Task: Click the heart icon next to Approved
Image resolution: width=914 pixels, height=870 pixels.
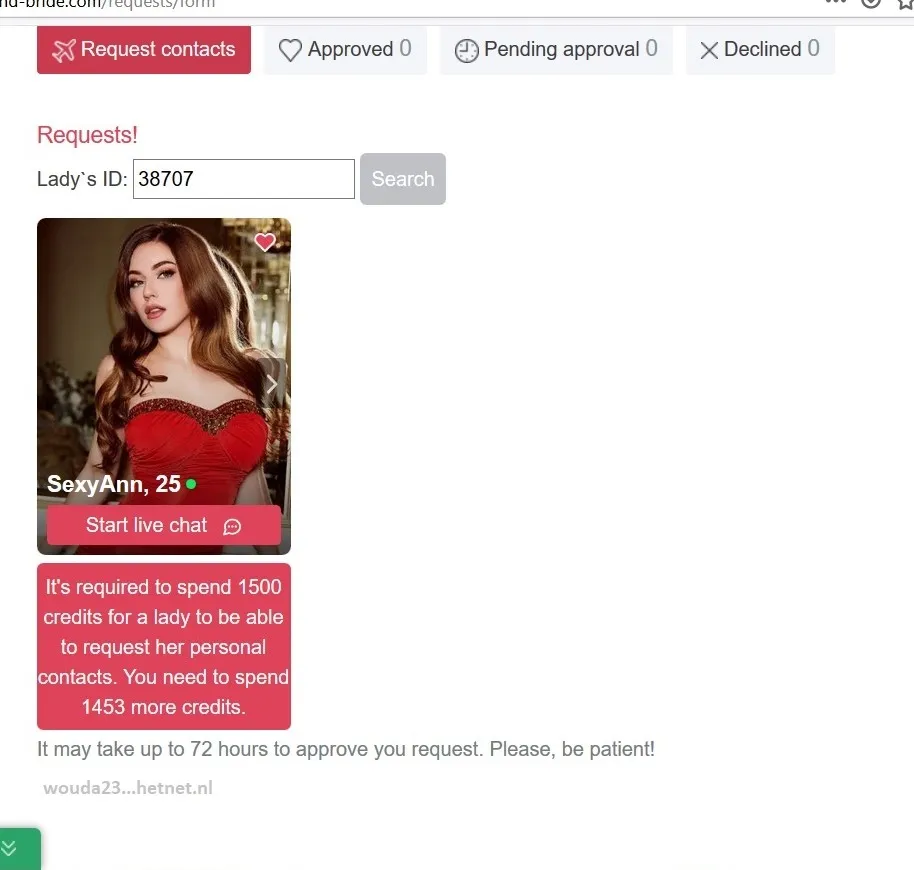Action: pos(290,50)
